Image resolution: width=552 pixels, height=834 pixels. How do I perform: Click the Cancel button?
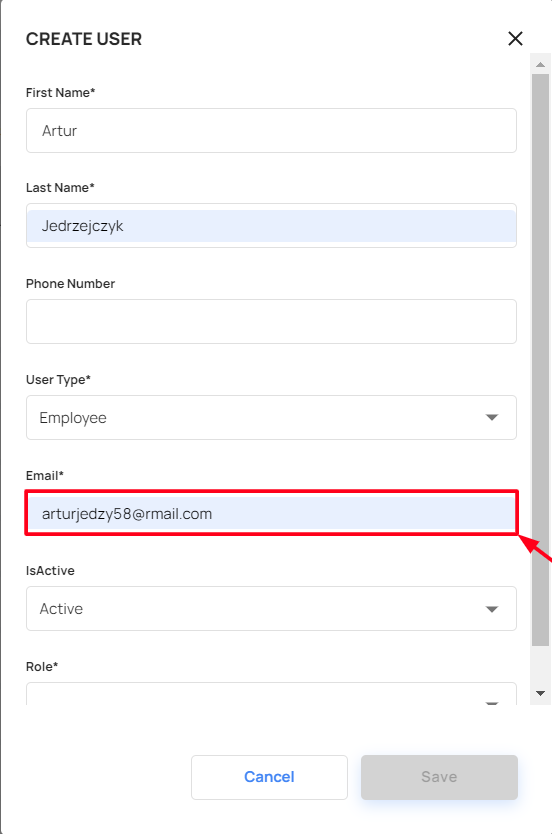[269, 777]
